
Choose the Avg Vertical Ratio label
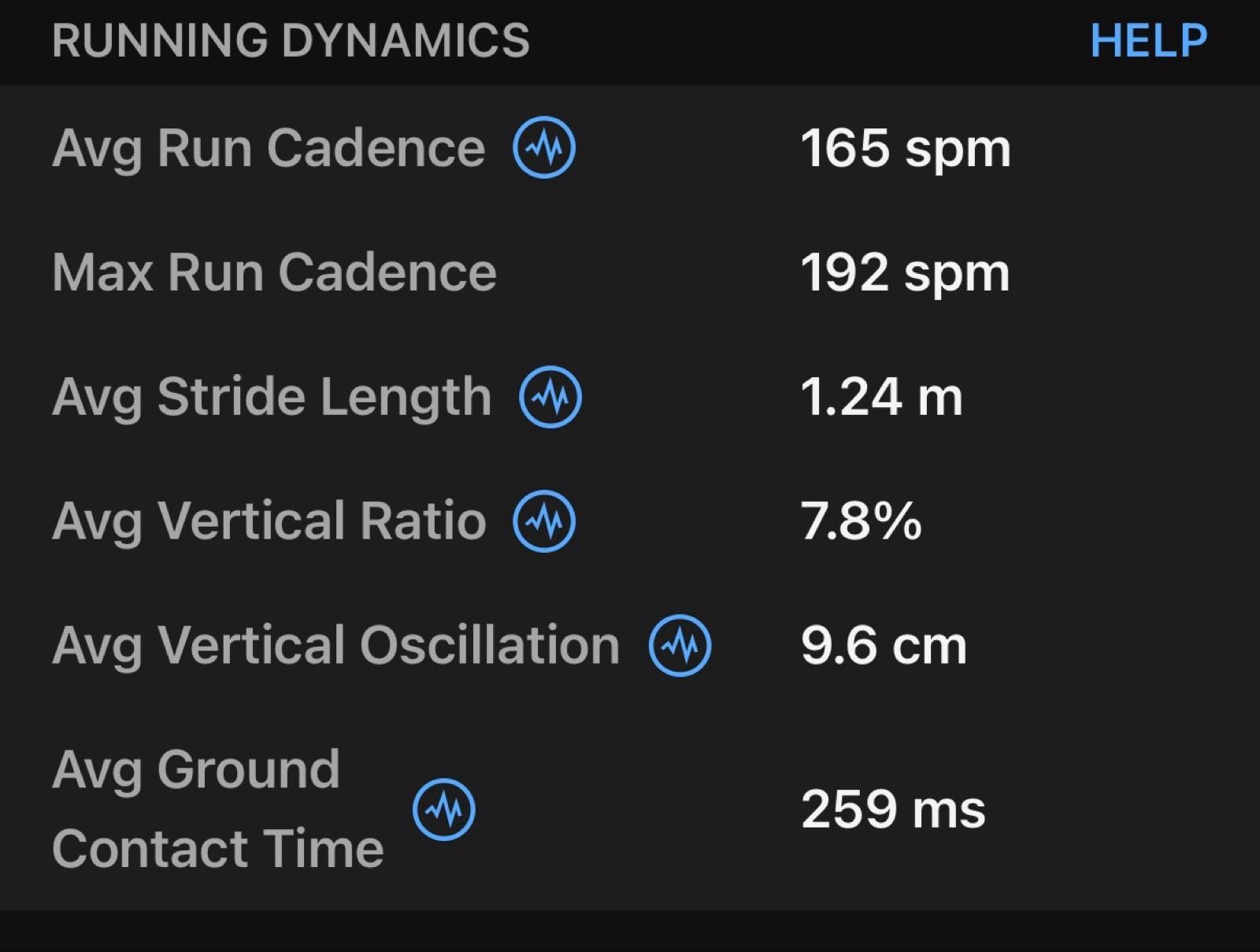(269, 521)
